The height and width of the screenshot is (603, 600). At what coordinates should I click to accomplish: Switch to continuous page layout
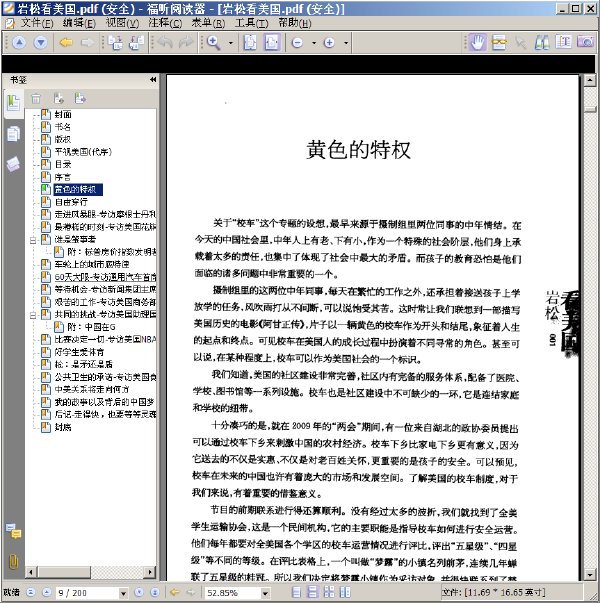313,592
